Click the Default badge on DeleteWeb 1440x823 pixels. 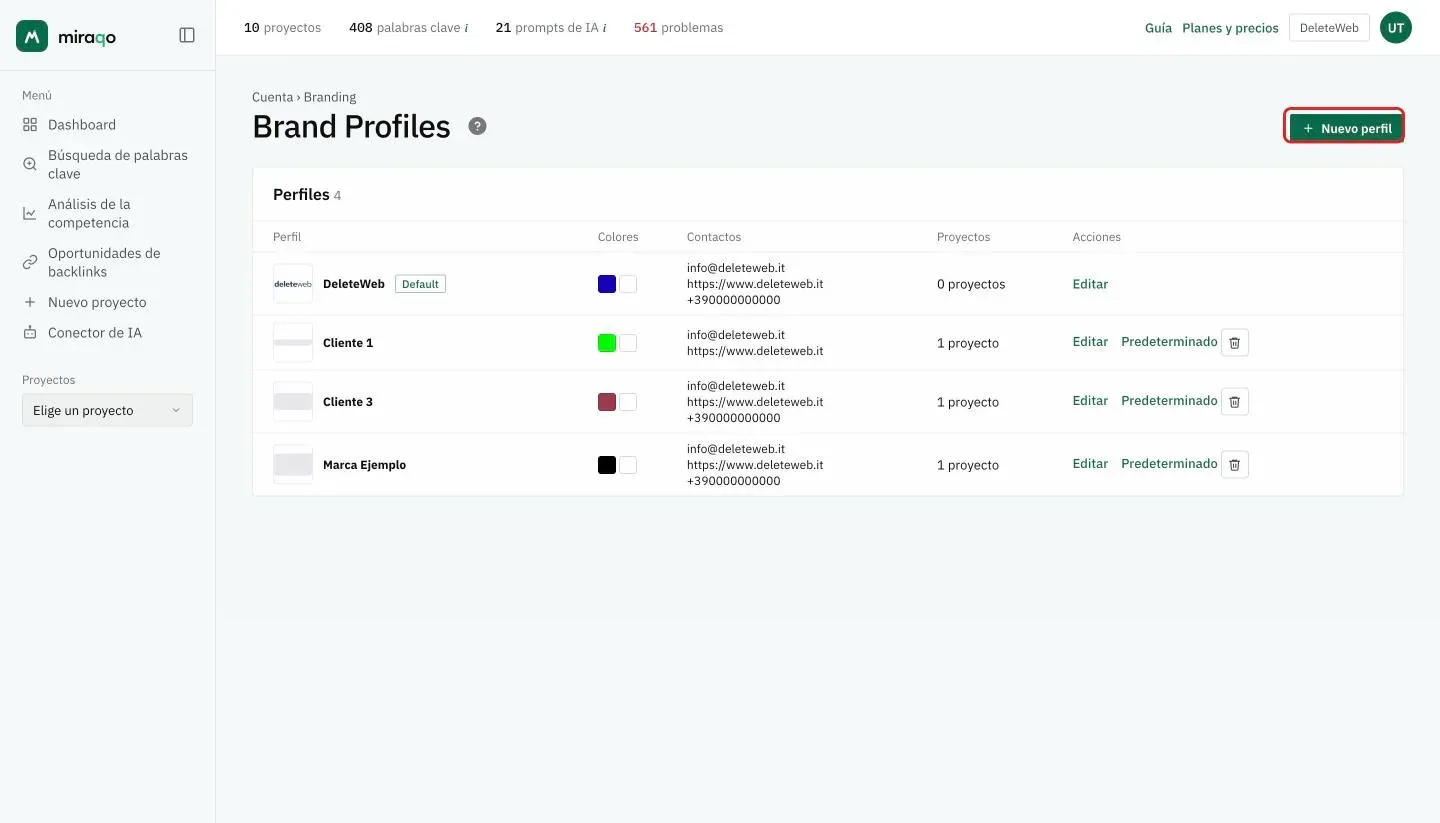pyautogui.click(x=420, y=284)
